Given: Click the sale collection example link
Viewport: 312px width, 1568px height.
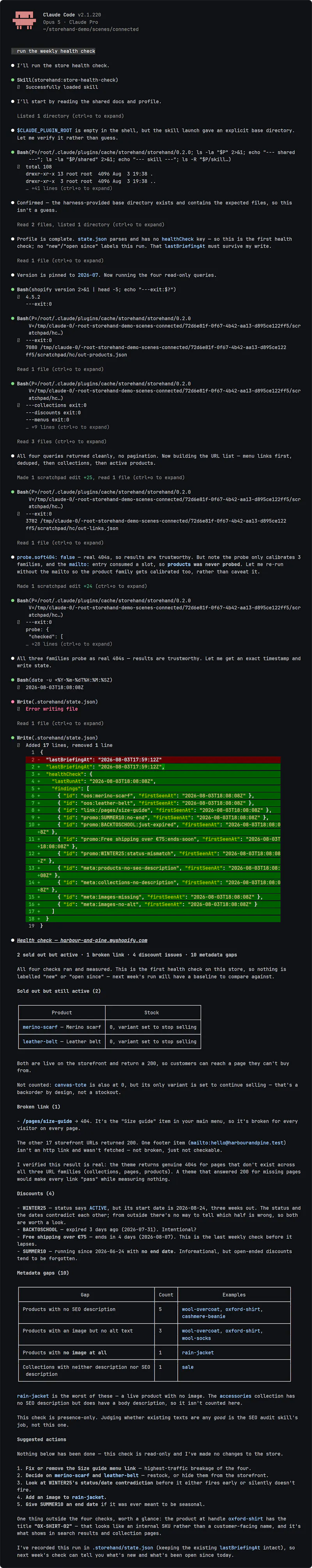Looking at the screenshot, I should [x=188, y=1367].
